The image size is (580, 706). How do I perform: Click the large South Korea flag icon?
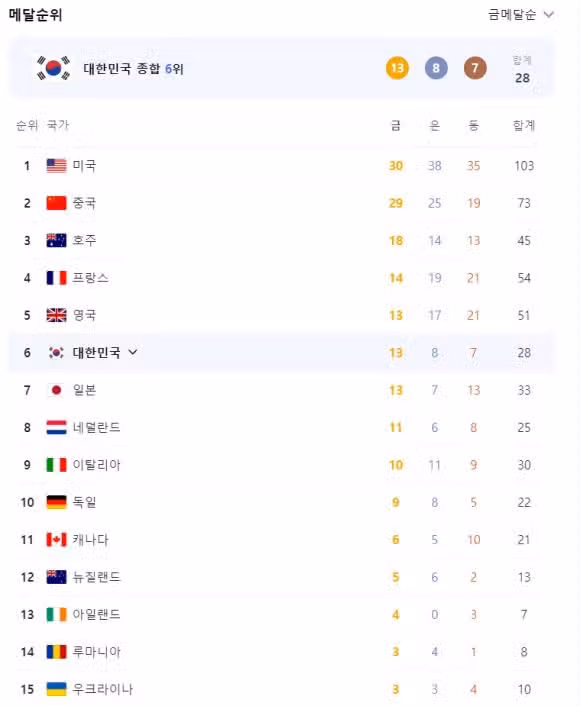coord(54,68)
